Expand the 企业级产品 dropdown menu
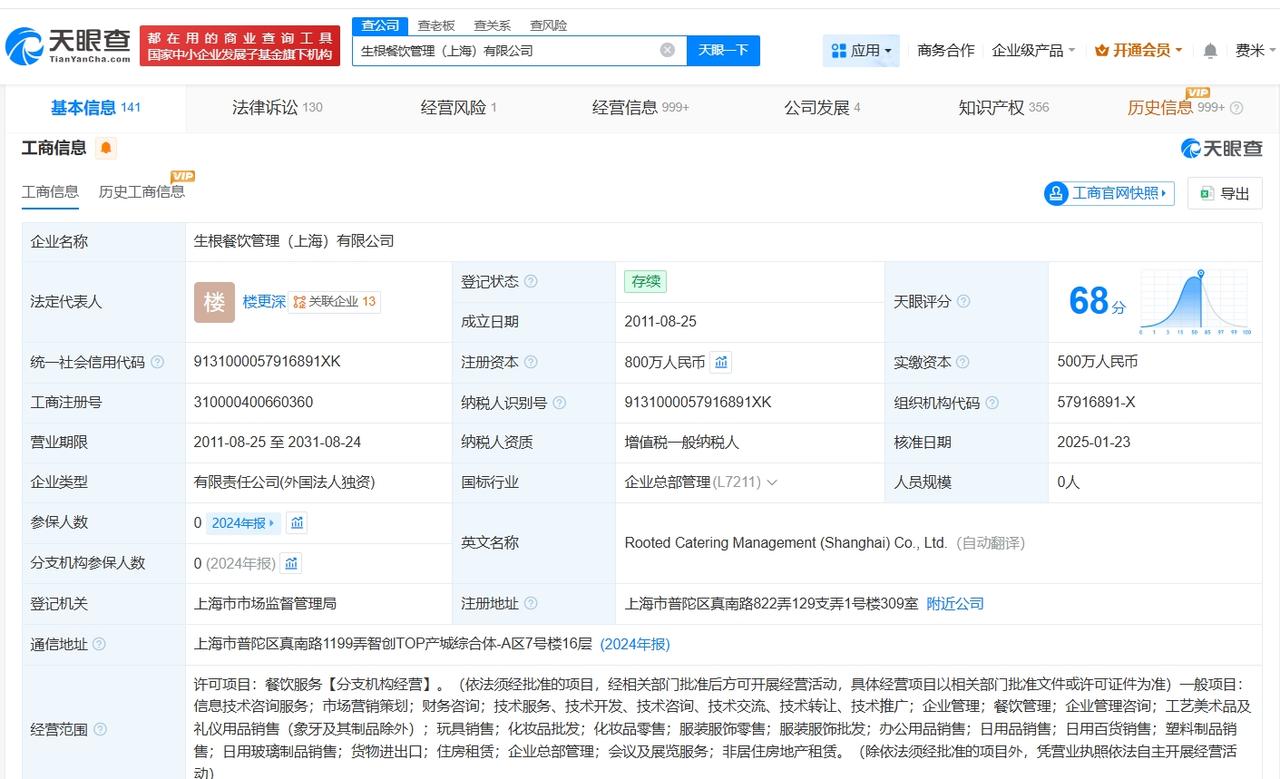The width and height of the screenshot is (1280, 779). pos(1029,49)
